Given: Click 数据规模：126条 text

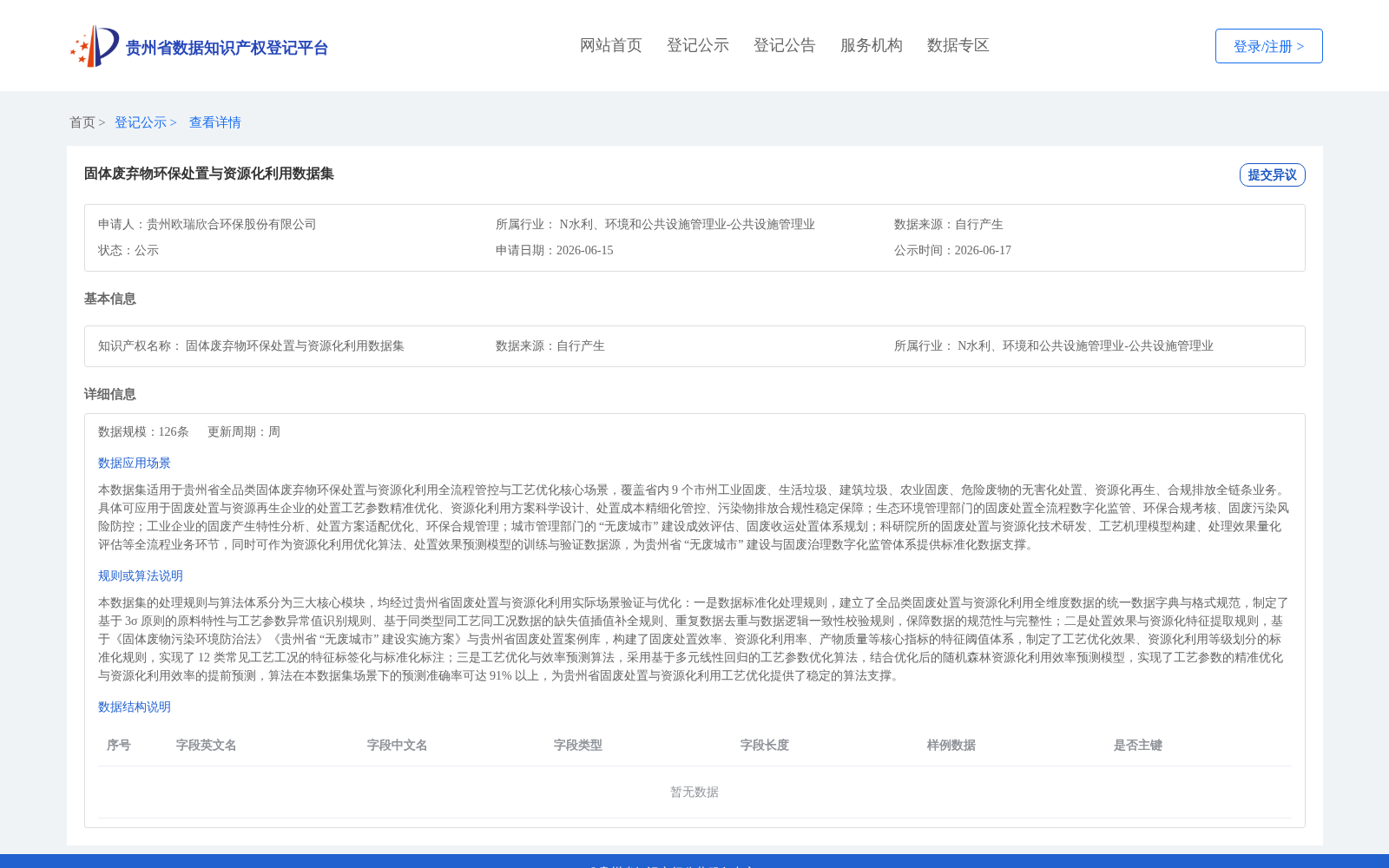Looking at the screenshot, I should coord(143,431).
